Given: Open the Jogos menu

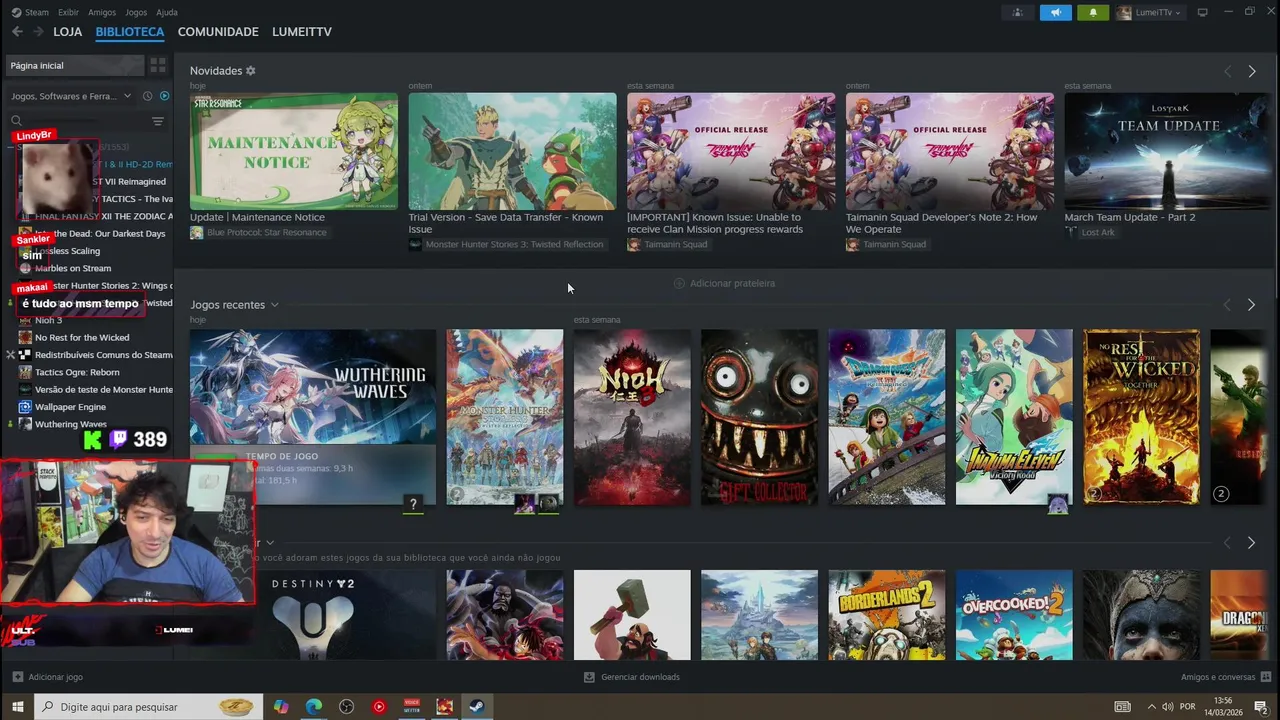Looking at the screenshot, I should [136, 12].
